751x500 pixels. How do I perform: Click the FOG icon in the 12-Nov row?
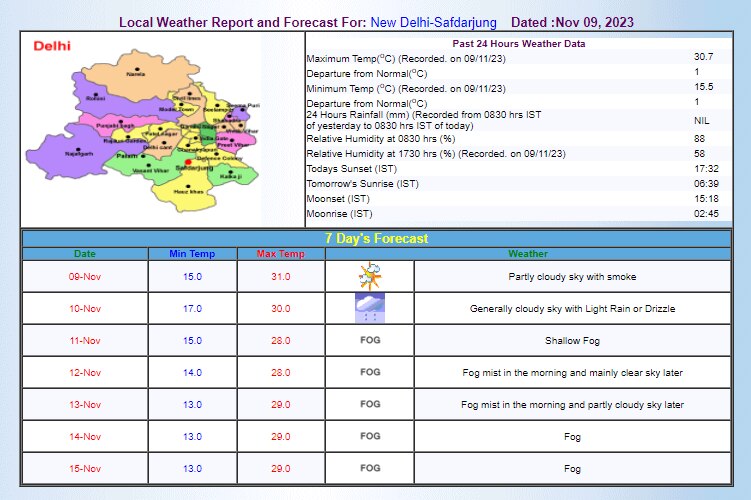pos(370,372)
